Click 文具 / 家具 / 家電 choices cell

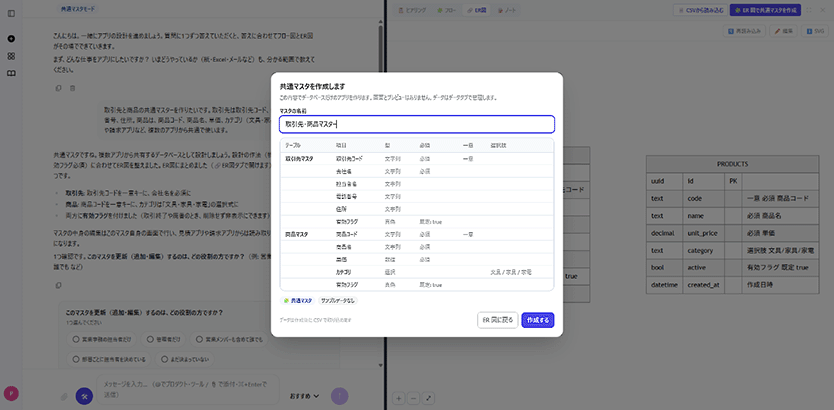511,272
